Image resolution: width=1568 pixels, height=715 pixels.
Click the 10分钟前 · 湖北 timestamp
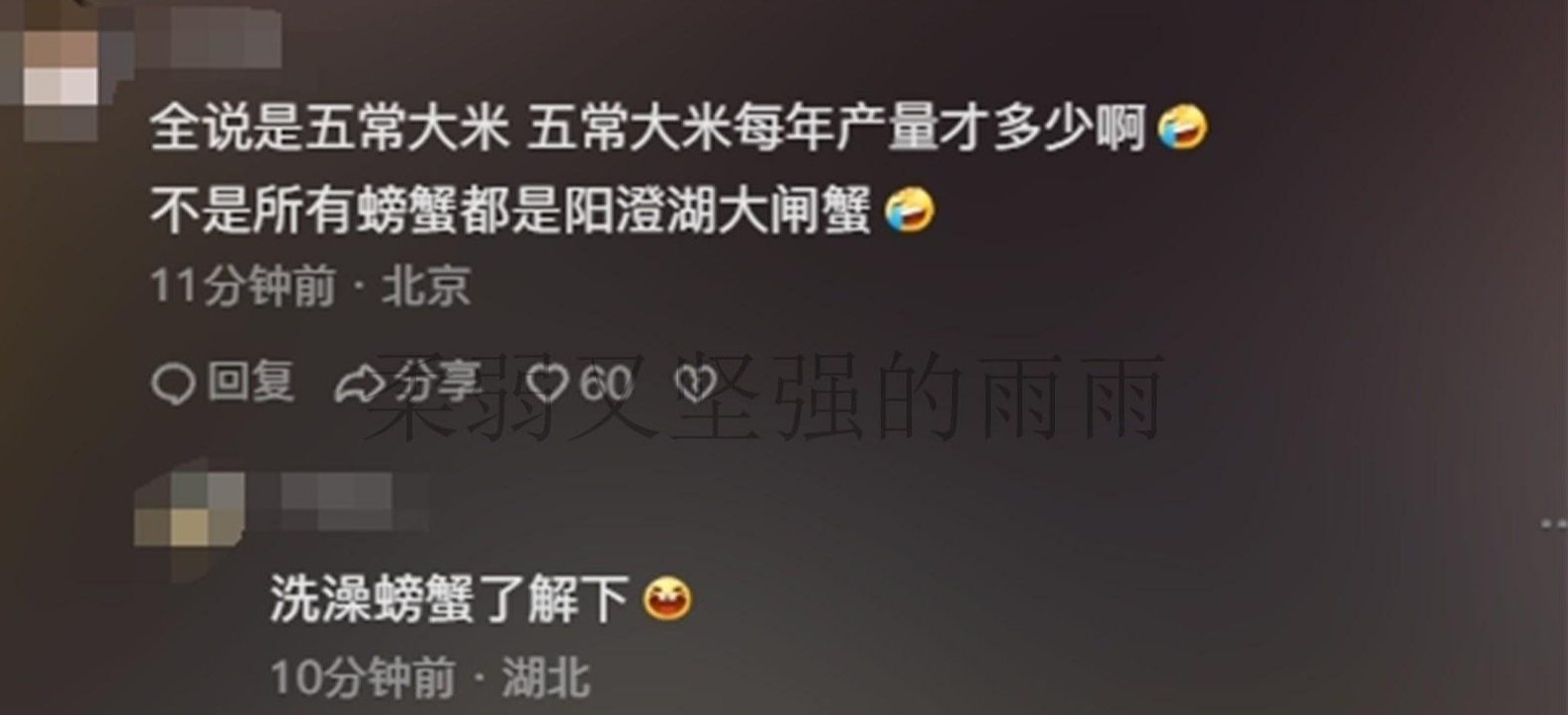pyautogui.click(x=431, y=677)
